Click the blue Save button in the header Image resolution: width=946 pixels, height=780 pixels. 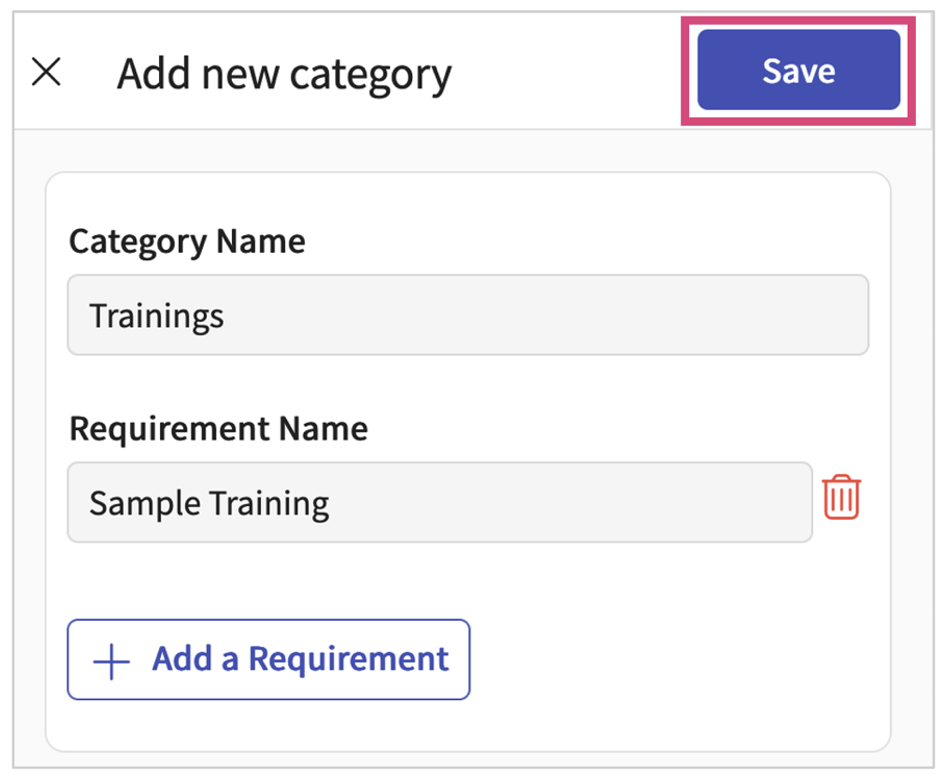(x=798, y=70)
